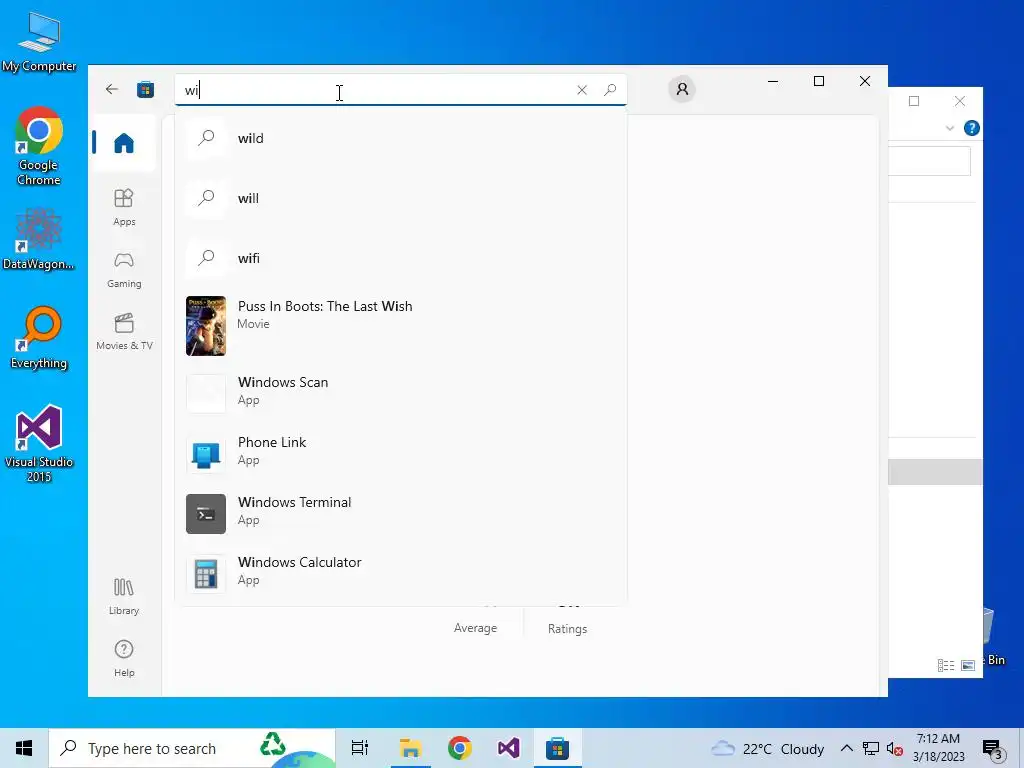Switch to details view in background window

pos(946,665)
